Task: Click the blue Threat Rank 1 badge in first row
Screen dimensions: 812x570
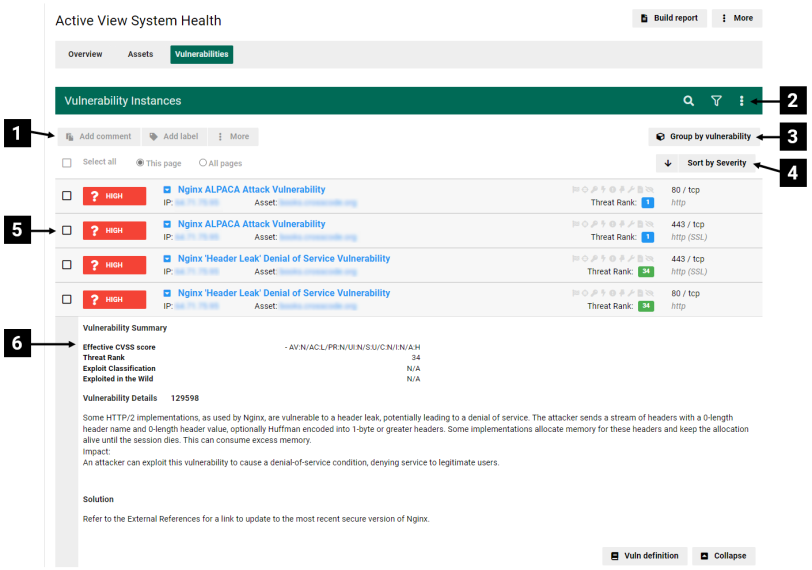Action: pyautogui.click(x=647, y=203)
